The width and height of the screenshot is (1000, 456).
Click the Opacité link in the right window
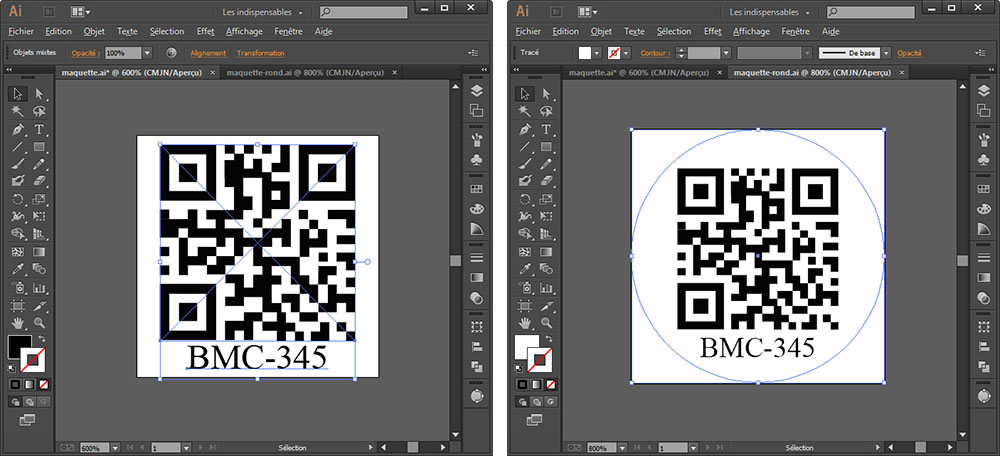(x=909, y=54)
